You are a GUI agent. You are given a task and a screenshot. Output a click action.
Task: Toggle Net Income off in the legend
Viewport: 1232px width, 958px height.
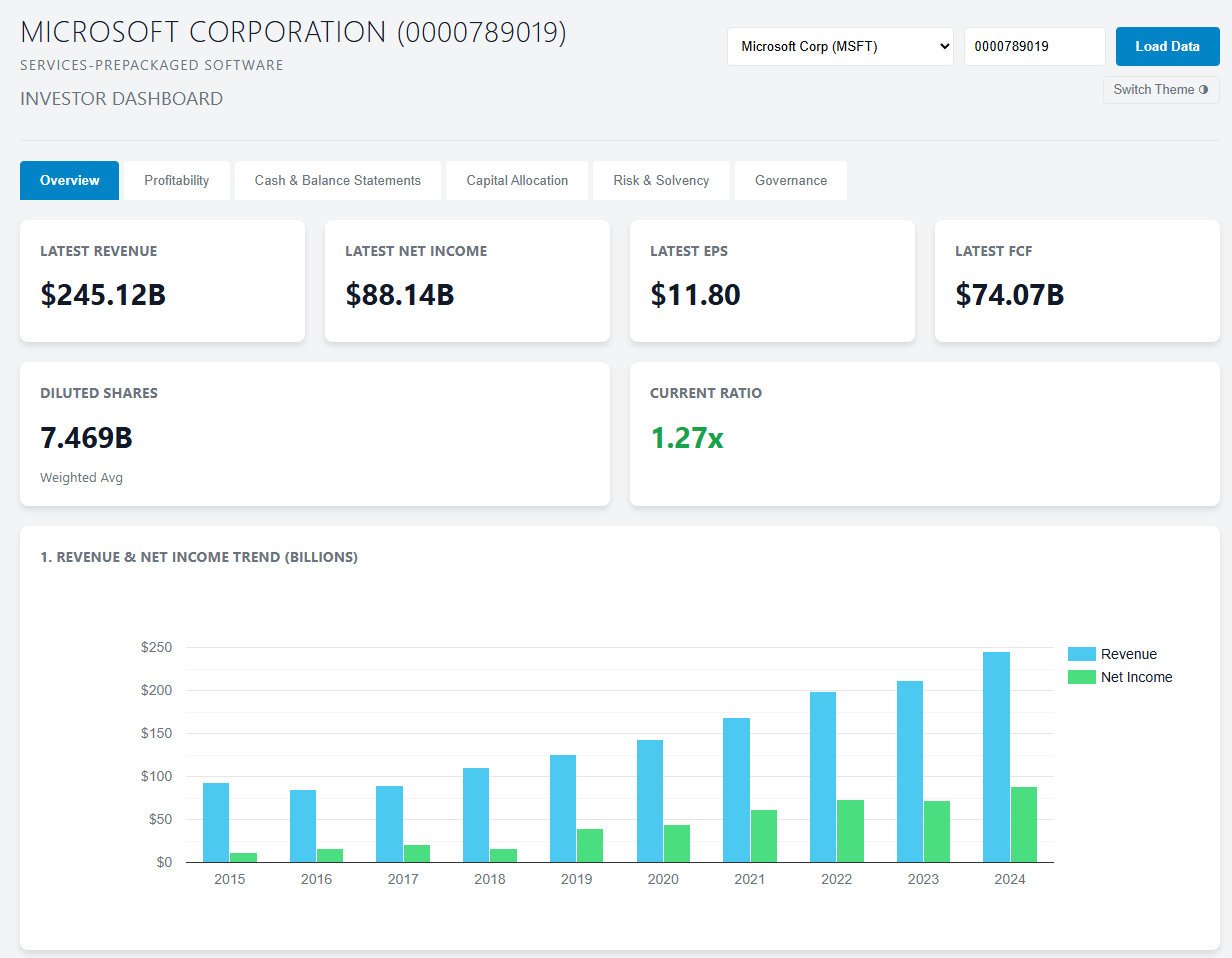[1138, 677]
